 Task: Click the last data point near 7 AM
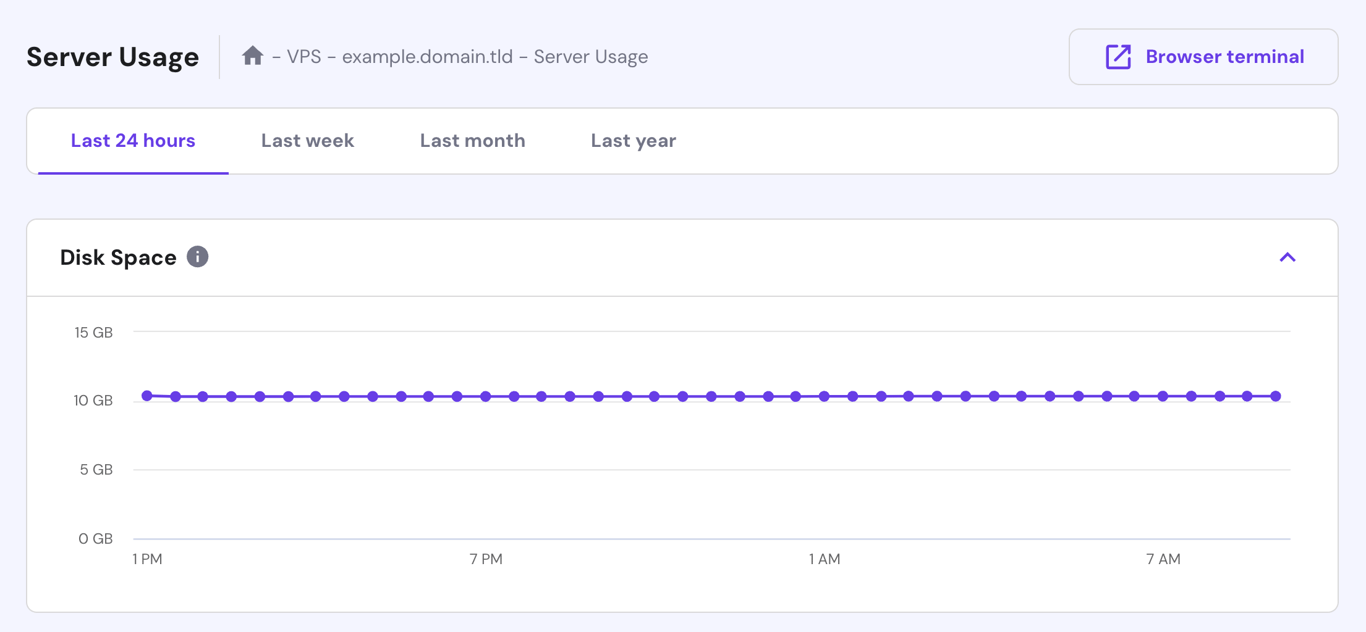[1275, 396]
